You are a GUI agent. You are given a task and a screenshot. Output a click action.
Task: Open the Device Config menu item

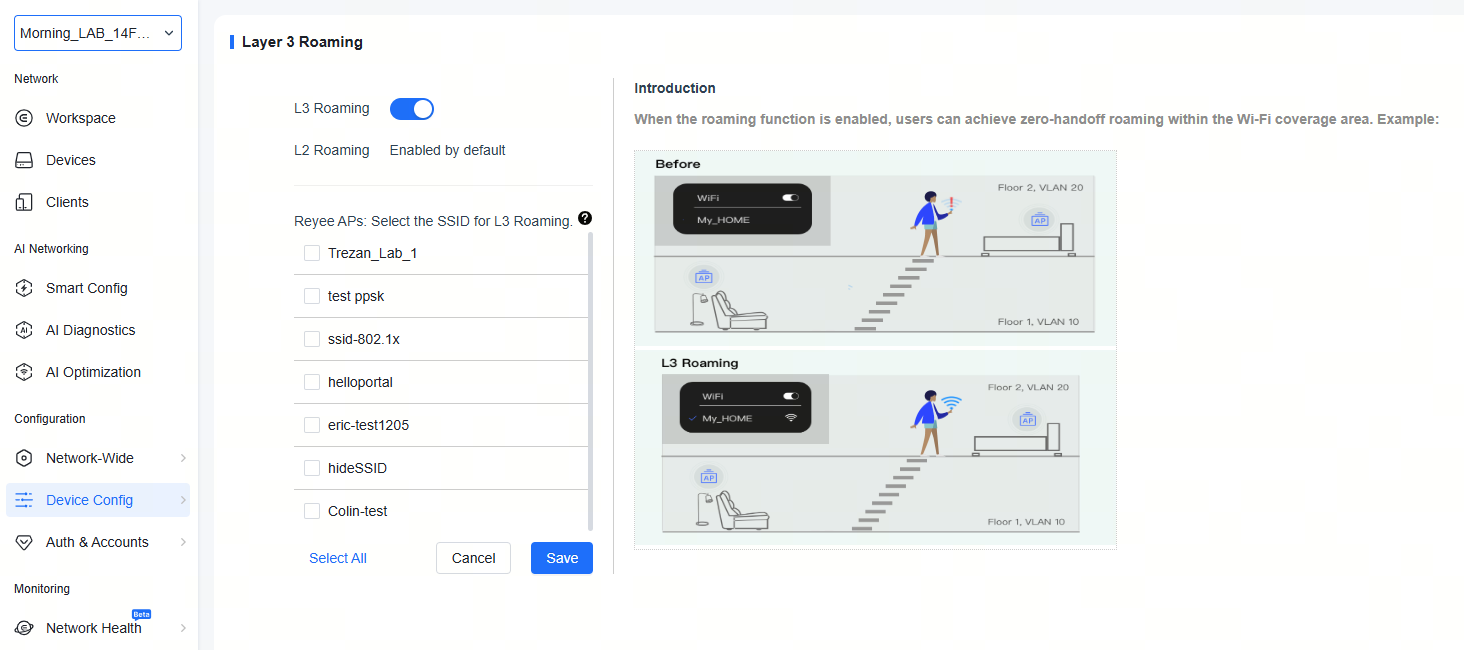(x=89, y=500)
